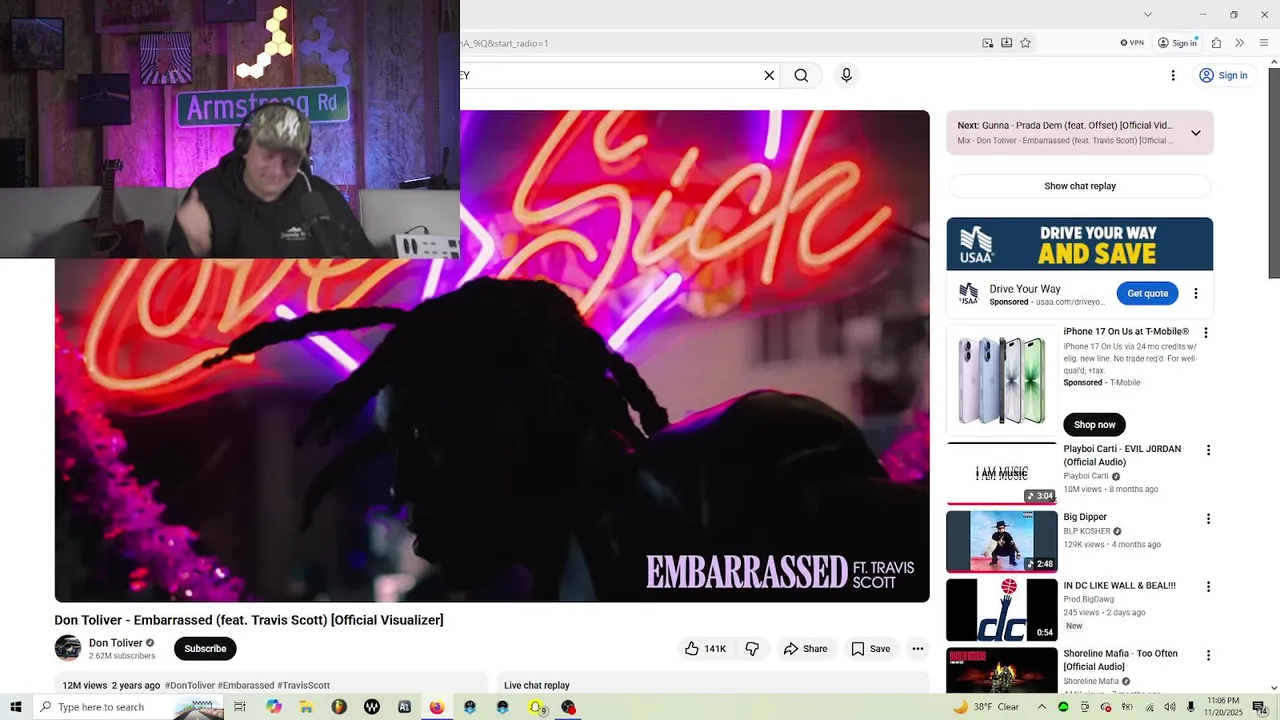Like the video with thumbs-up 141K

pyautogui.click(x=705, y=649)
